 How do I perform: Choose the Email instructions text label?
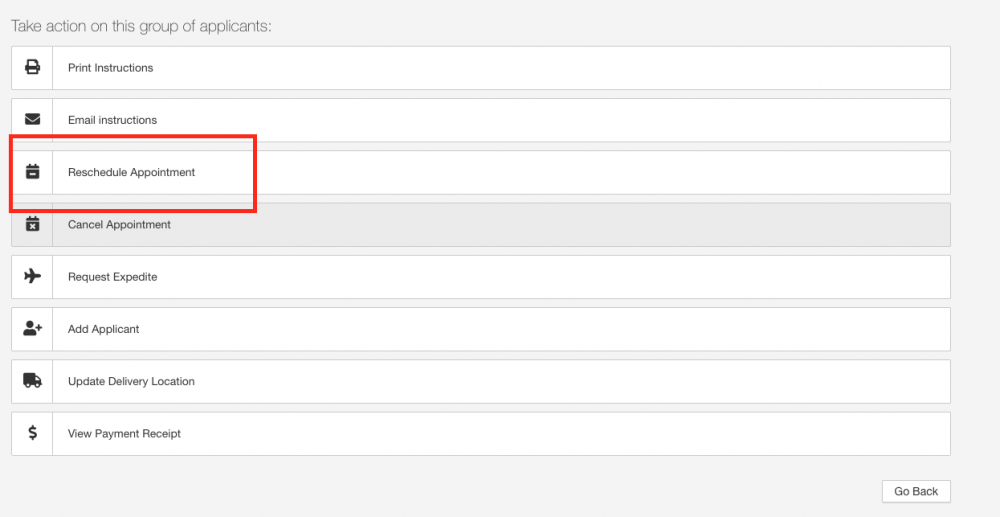coord(112,120)
